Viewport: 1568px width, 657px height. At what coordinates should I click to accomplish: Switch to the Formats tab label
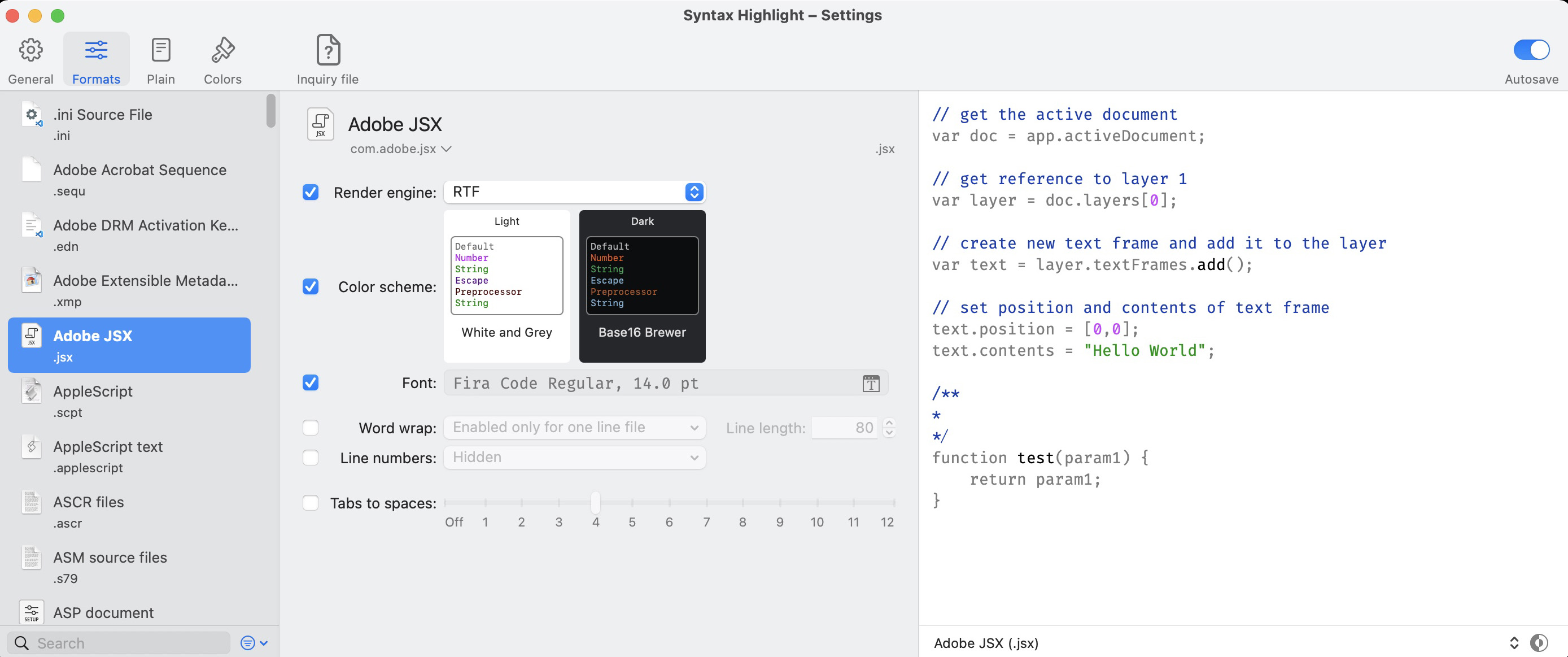pyautogui.click(x=96, y=79)
